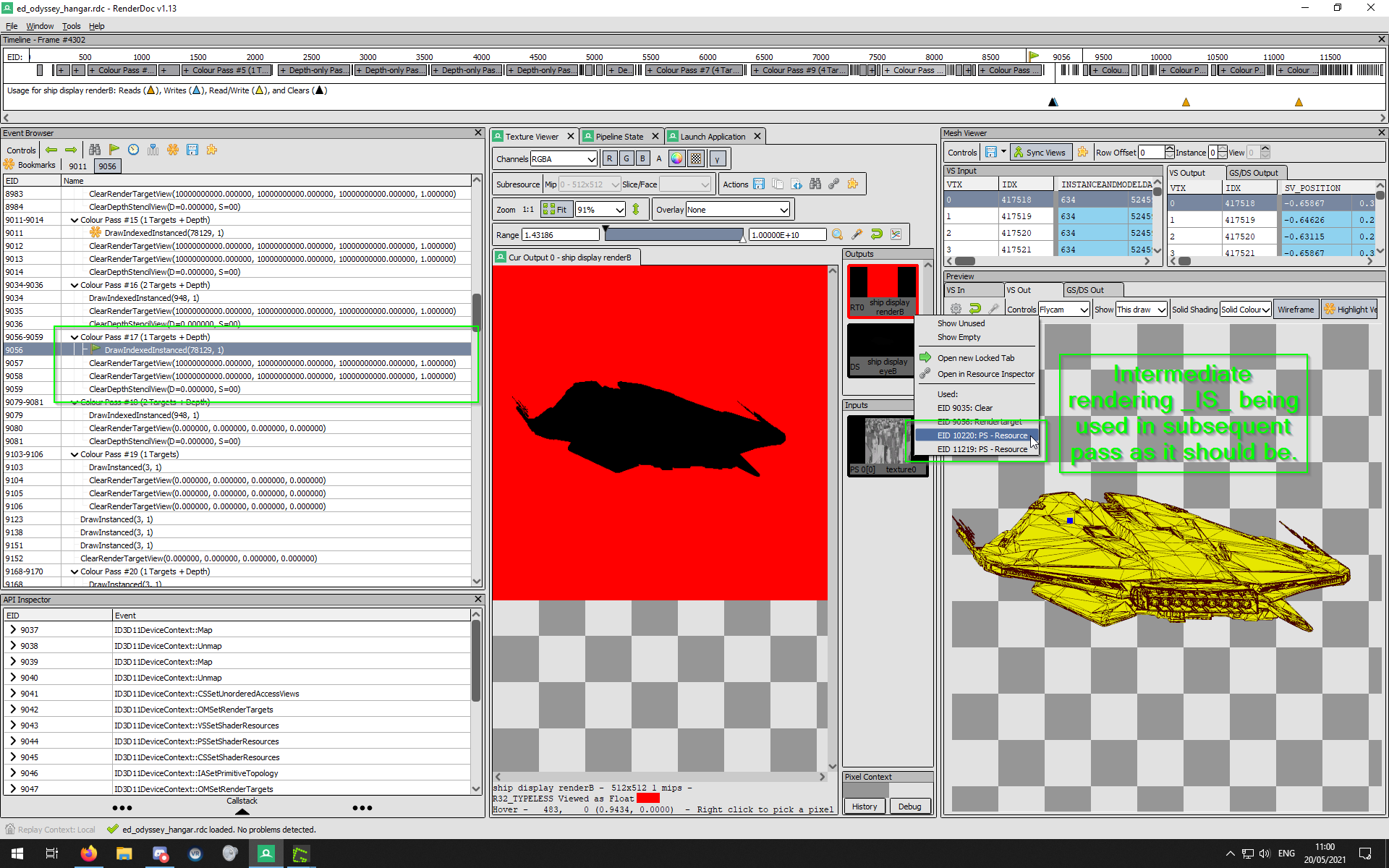Screen dimensions: 1389x868
Task: Open the Solid Shading Solid Colour dropdown
Action: pyautogui.click(x=1245, y=309)
